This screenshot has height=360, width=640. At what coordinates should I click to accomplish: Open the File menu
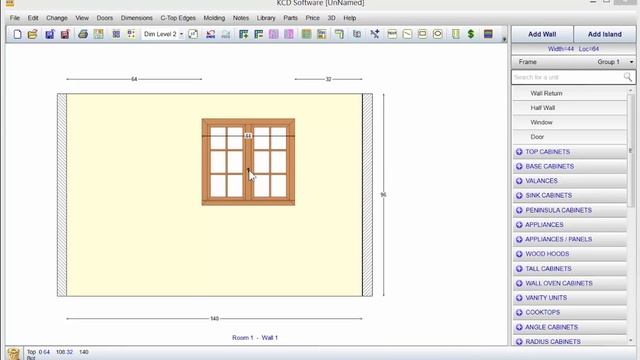point(15,18)
